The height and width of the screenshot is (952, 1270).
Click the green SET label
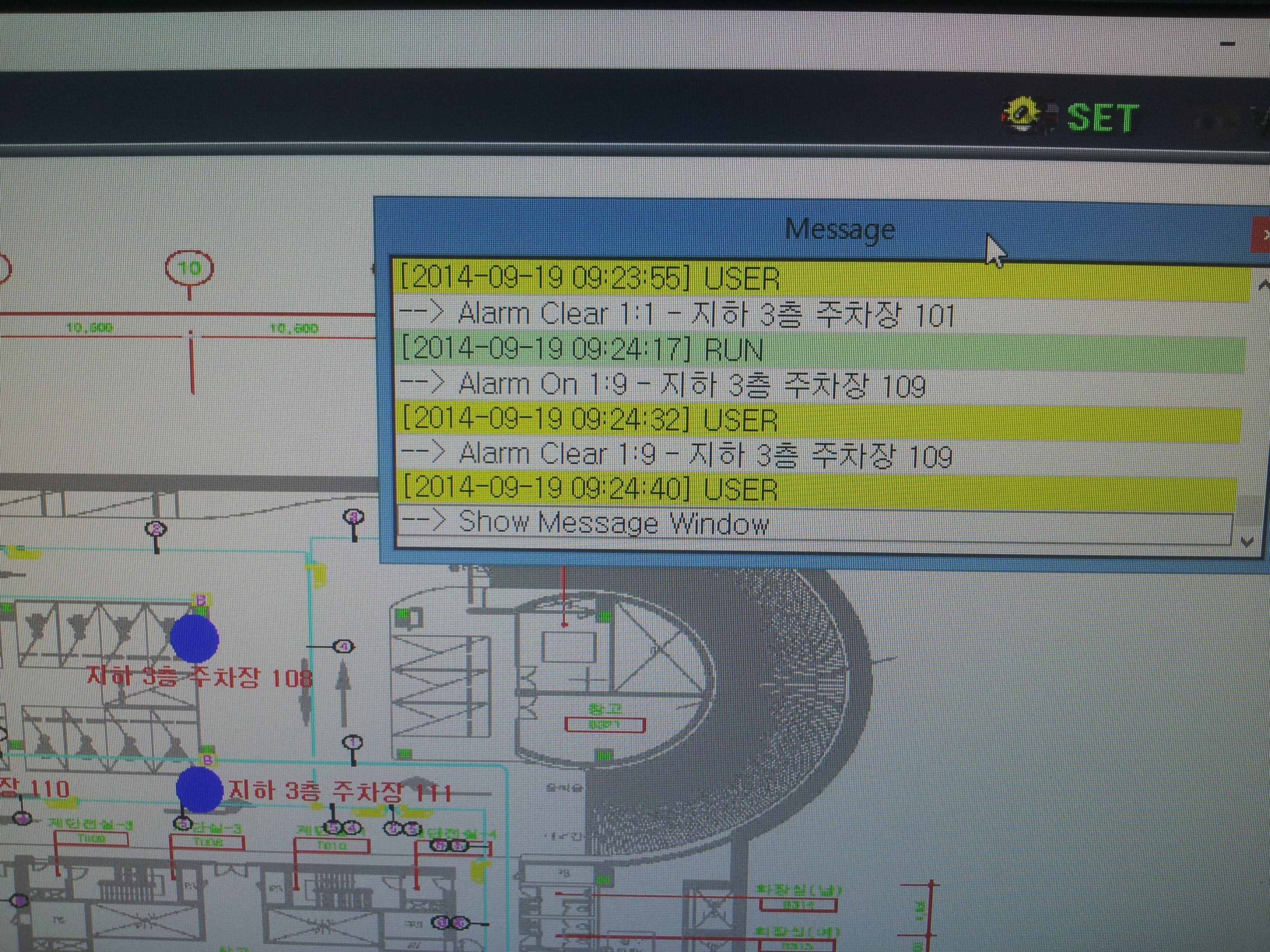click(1103, 118)
